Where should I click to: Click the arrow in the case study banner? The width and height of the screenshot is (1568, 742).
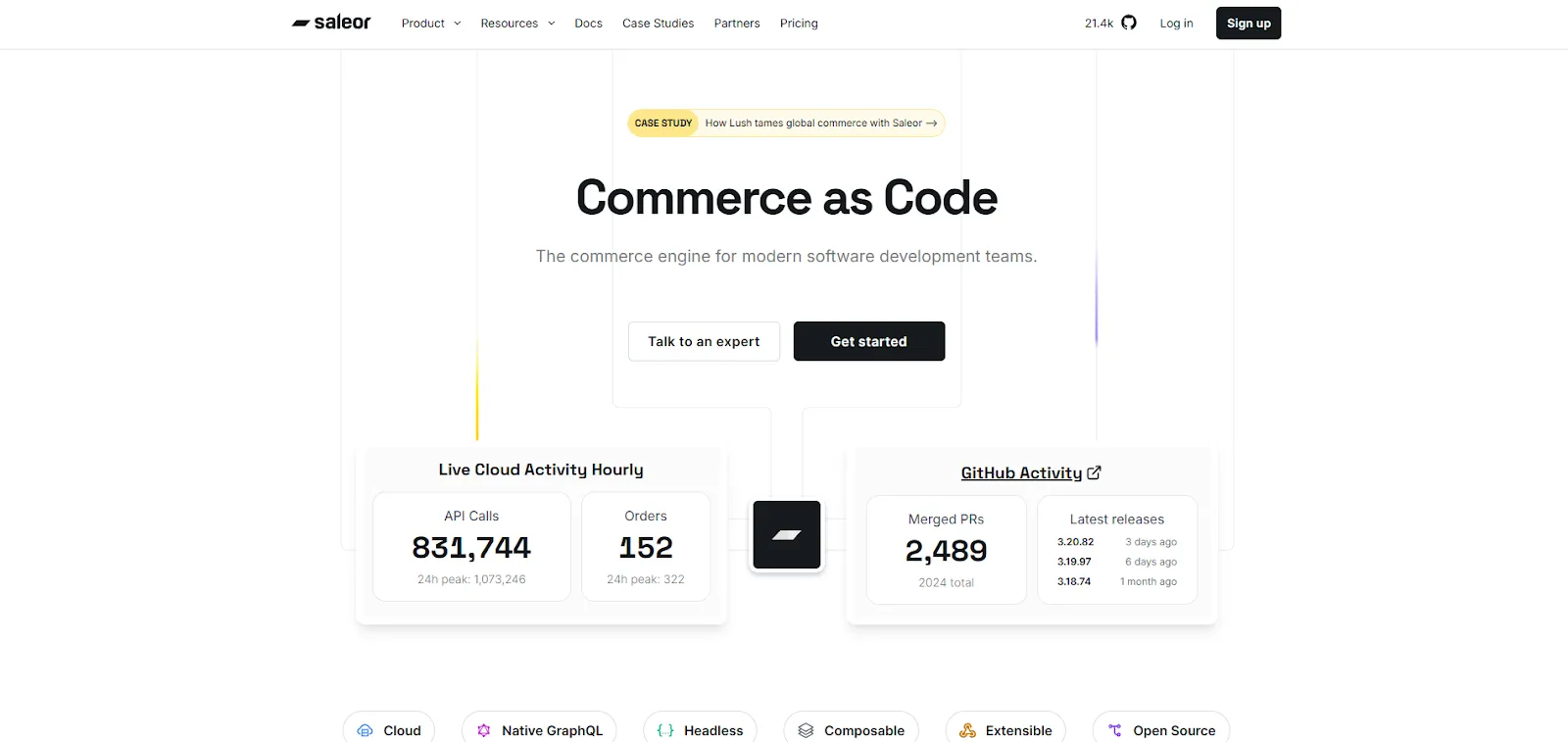pos(932,124)
